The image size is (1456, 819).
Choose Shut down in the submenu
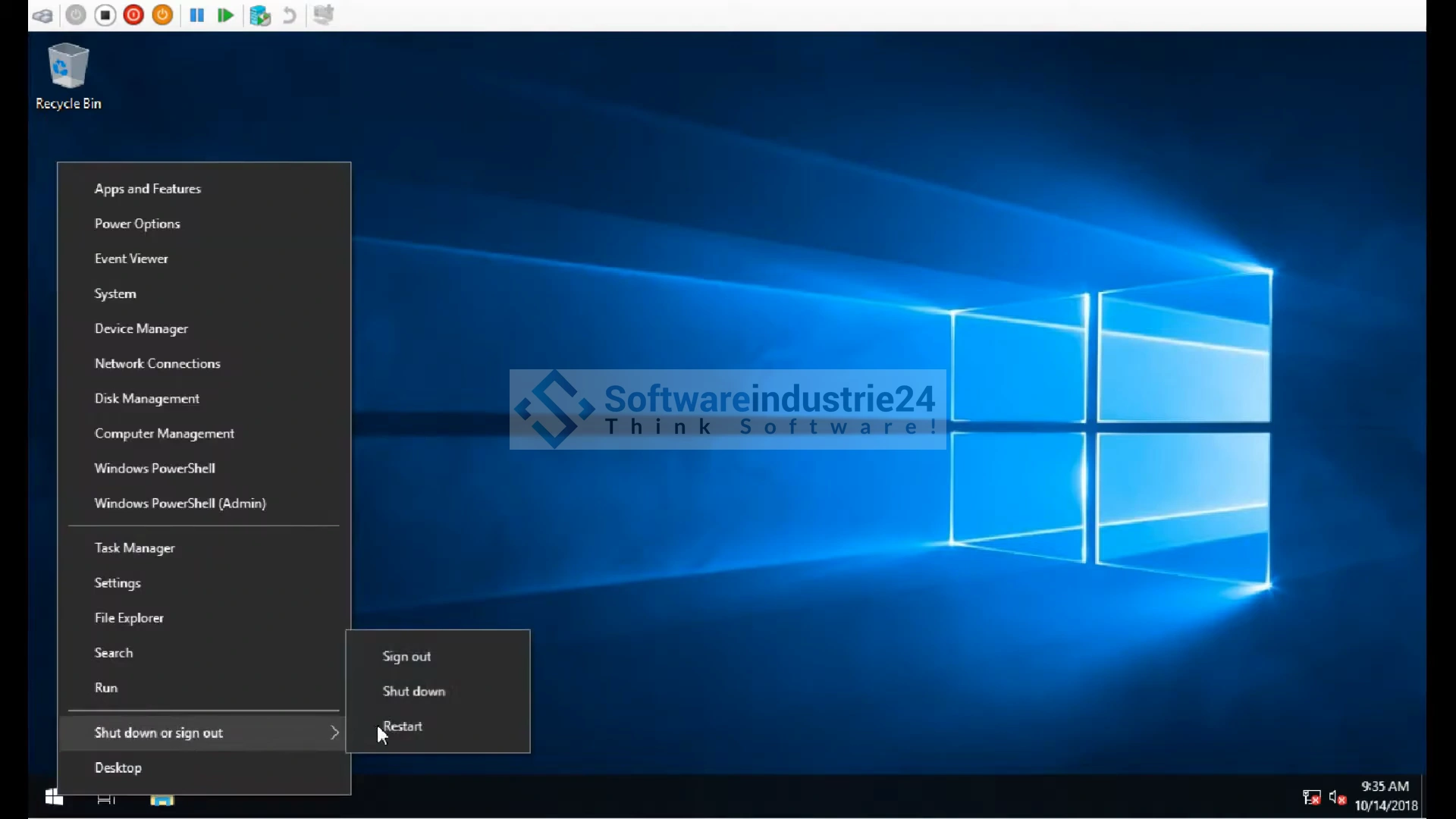[x=414, y=692]
